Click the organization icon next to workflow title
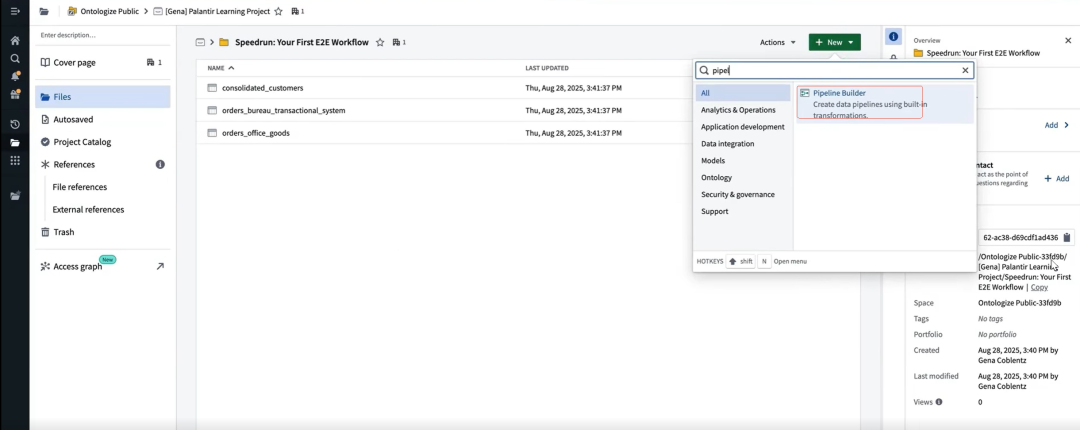 [x=399, y=42]
